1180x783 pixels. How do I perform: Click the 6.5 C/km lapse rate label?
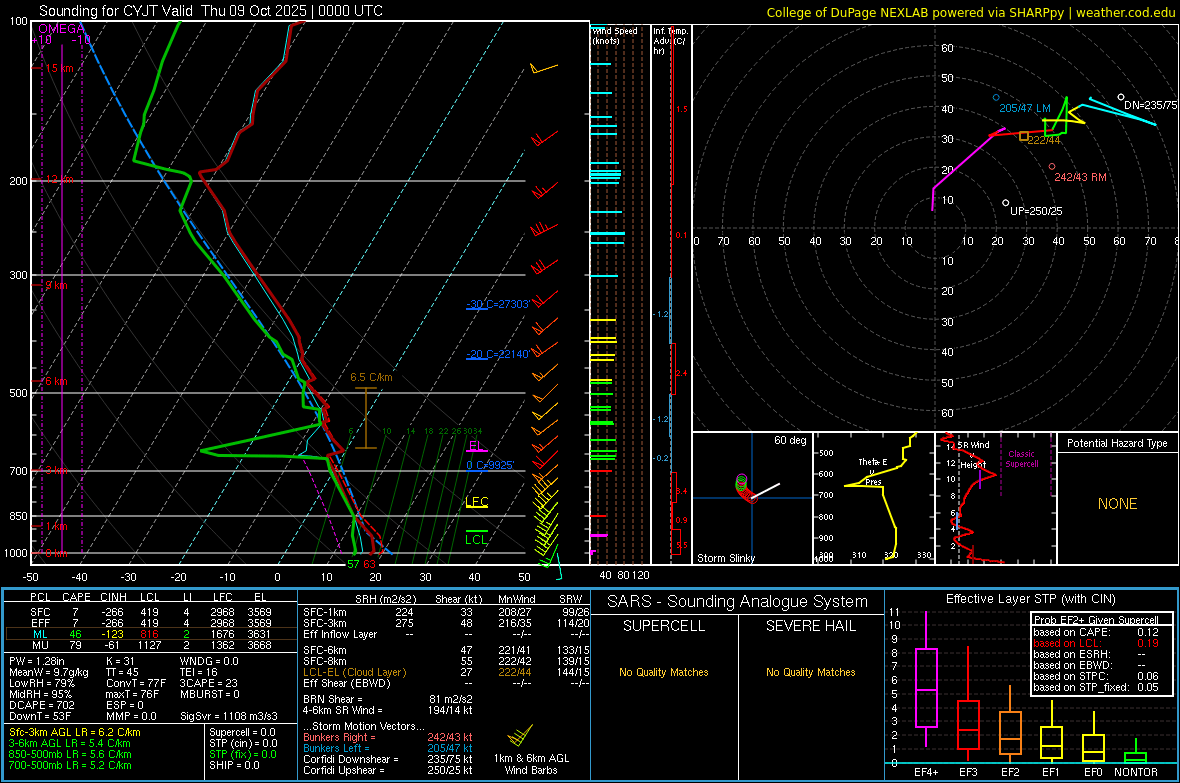click(x=371, y=377)
